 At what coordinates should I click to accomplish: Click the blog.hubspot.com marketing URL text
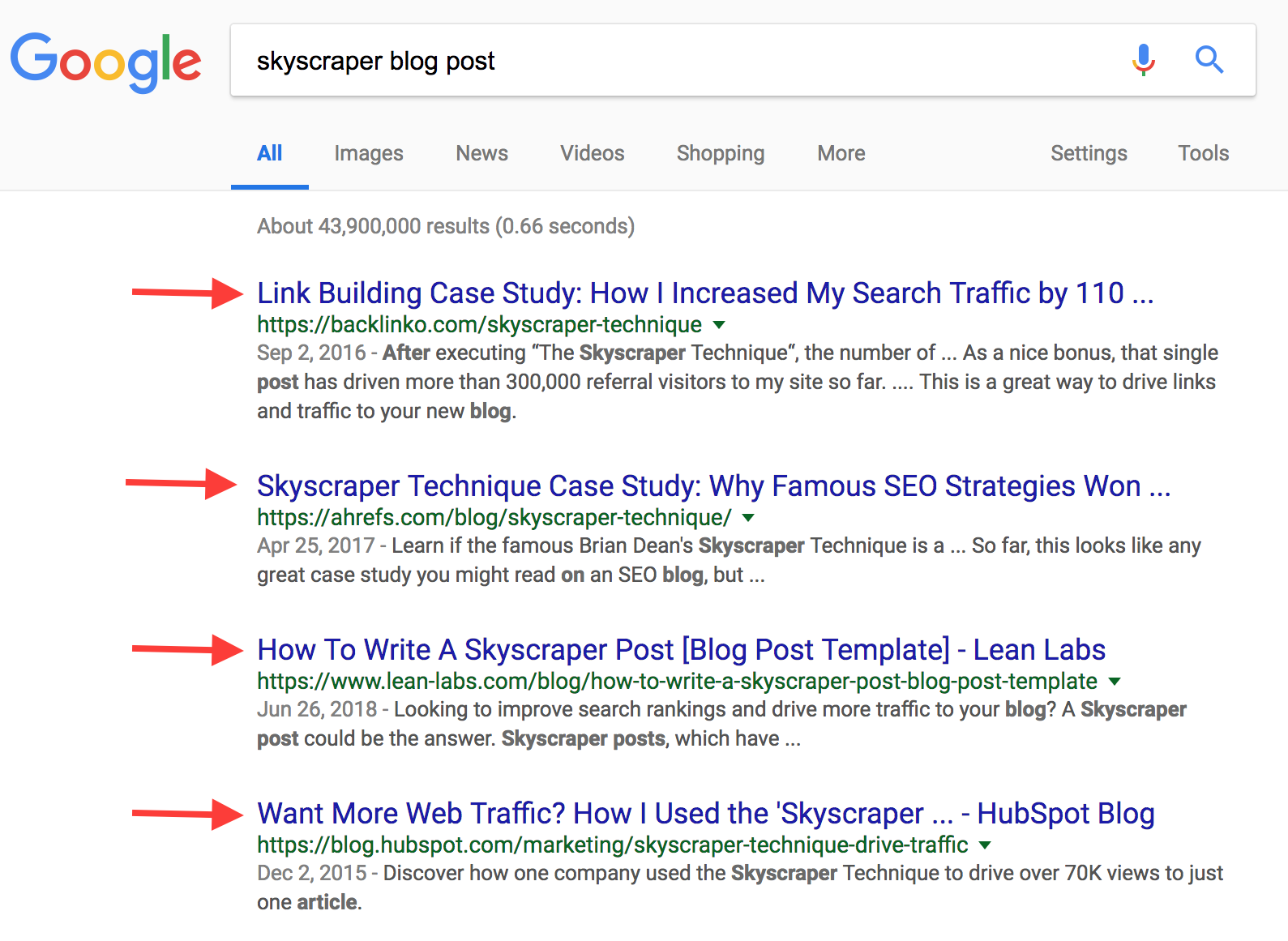click(613, 845)
